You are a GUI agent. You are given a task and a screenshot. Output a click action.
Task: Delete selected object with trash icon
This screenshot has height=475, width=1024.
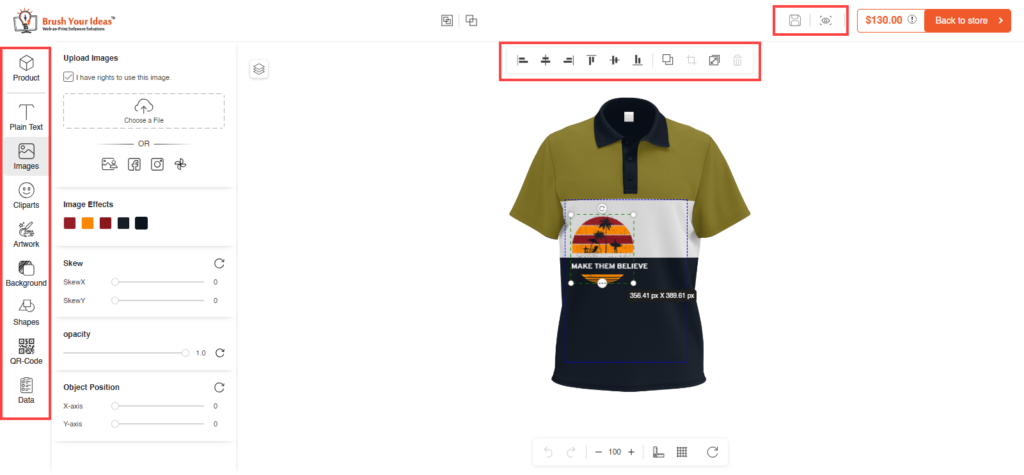pyautogui.click(x=737, y=60)
